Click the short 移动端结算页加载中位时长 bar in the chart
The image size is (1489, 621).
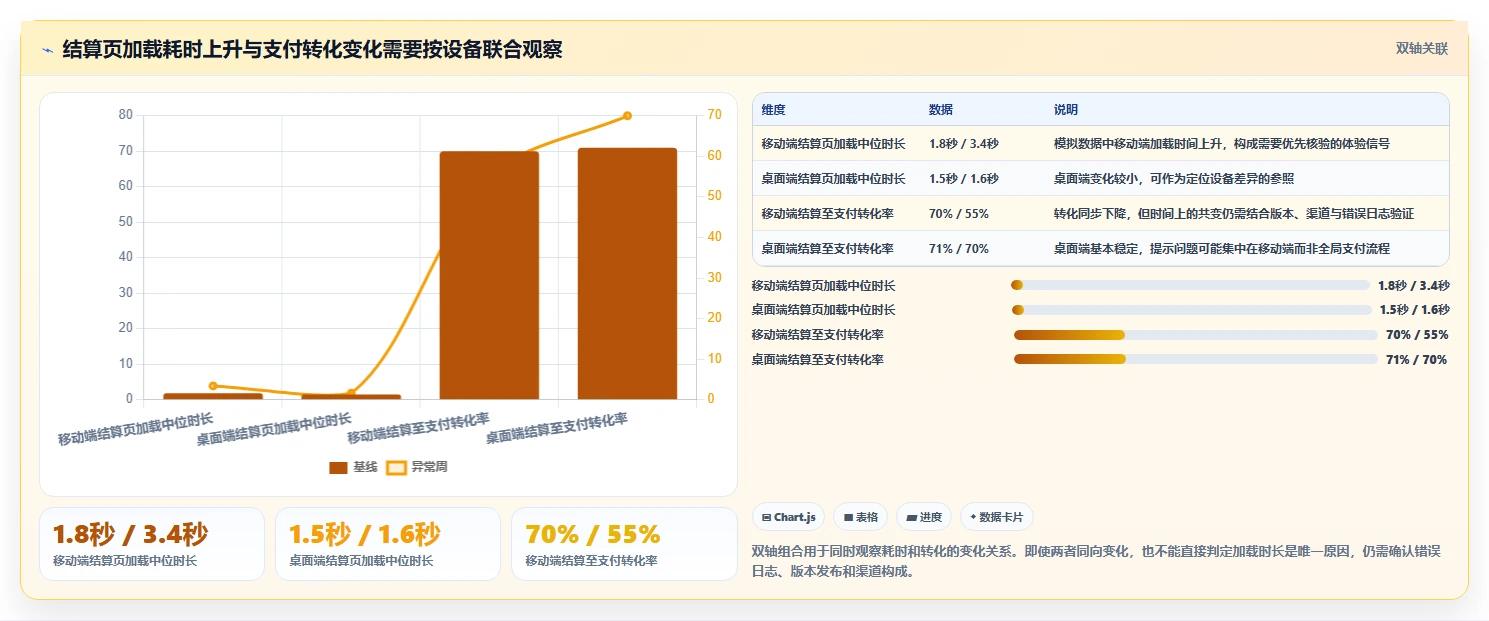[x=213, y=396]
